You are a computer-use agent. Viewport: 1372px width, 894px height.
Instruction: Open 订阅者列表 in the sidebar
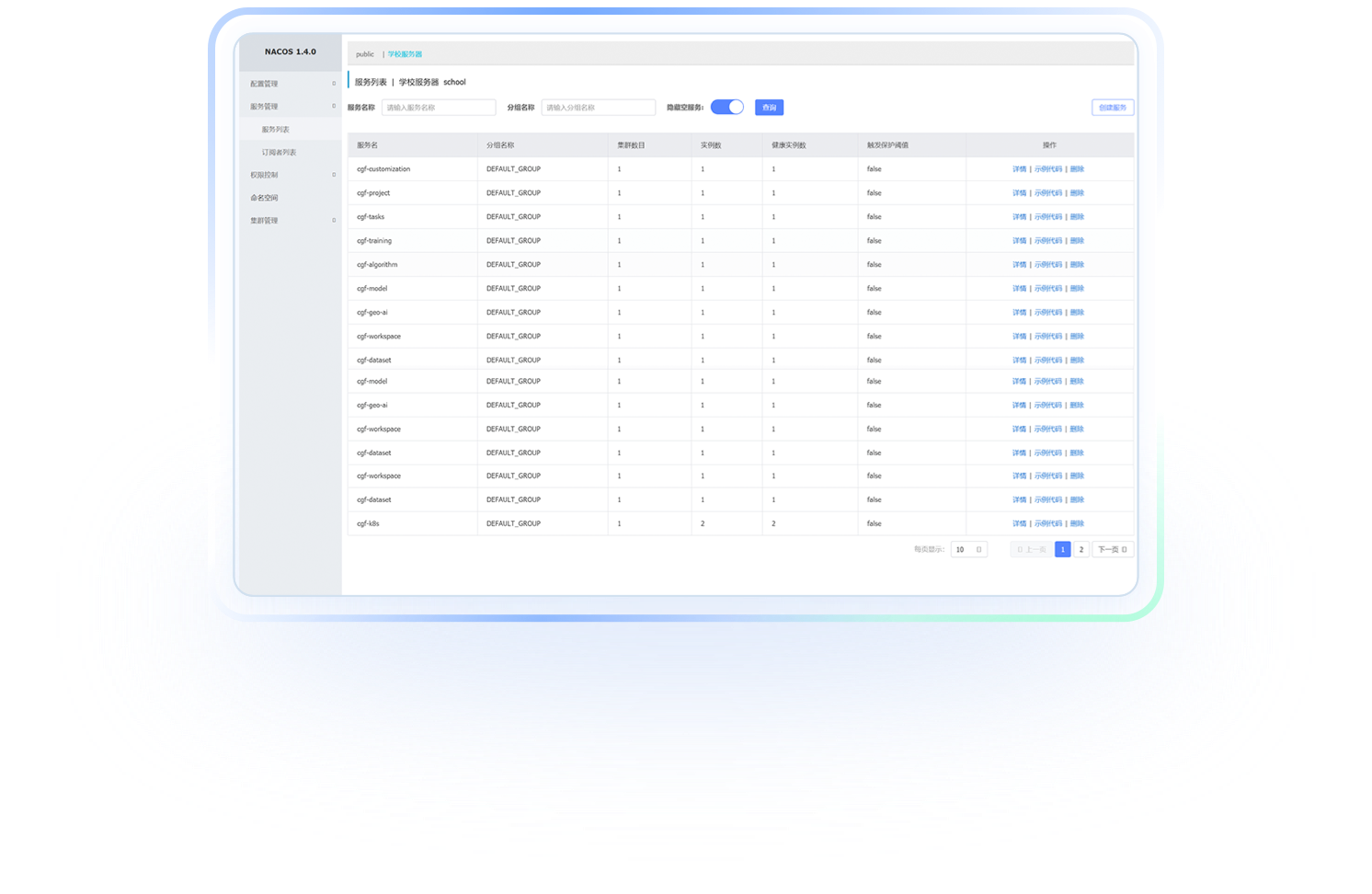(x=279, y=153)
